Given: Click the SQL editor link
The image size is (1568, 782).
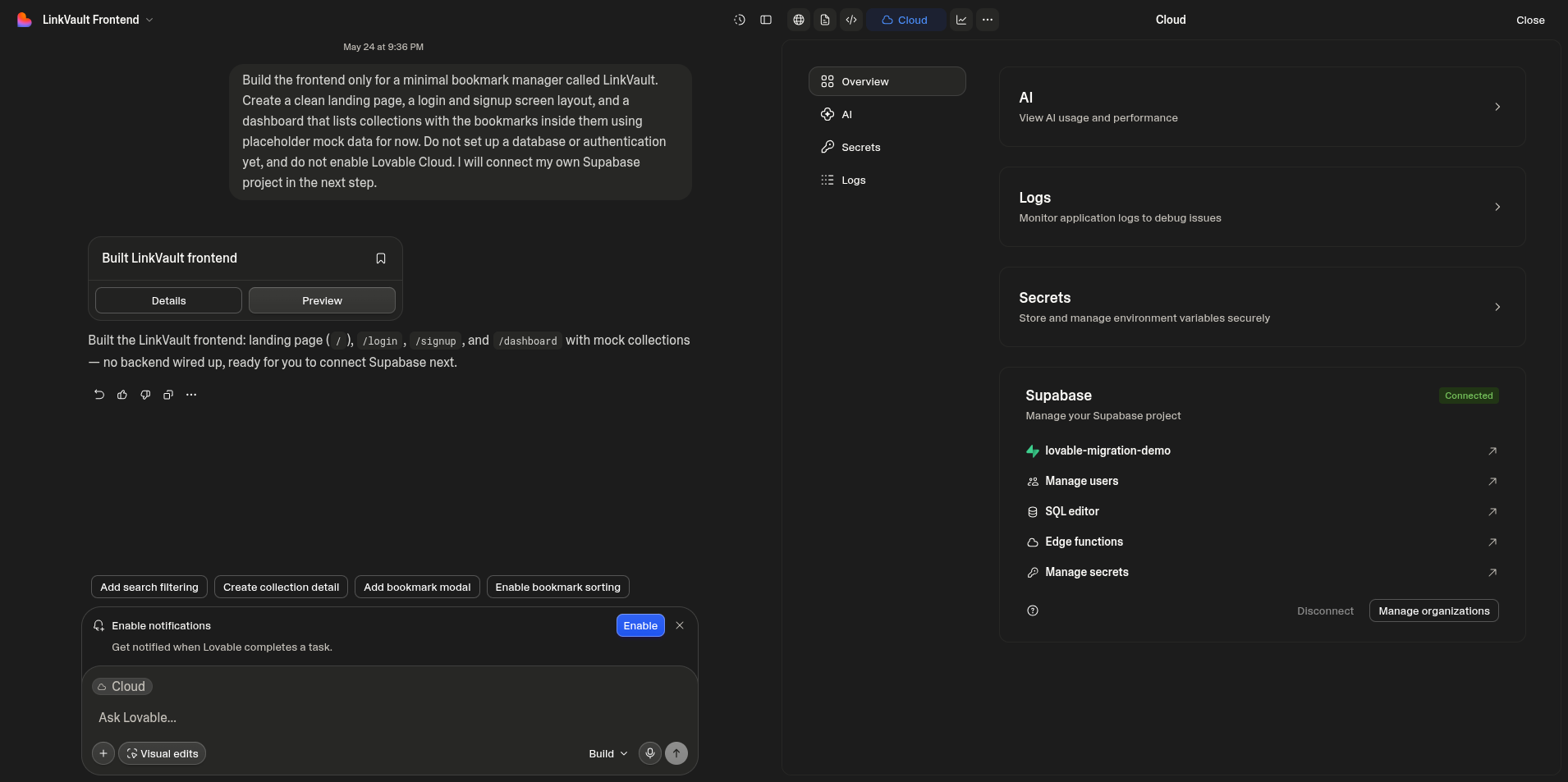Looking at the screenshot, I should click(1071, 511).
